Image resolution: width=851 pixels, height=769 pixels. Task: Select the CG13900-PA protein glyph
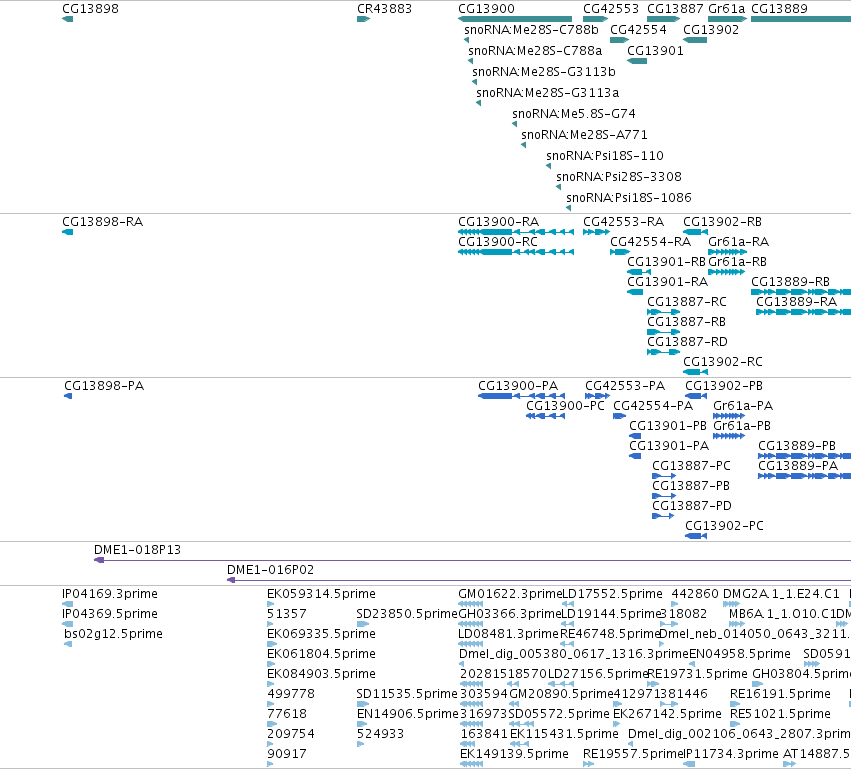pos(522,396)
